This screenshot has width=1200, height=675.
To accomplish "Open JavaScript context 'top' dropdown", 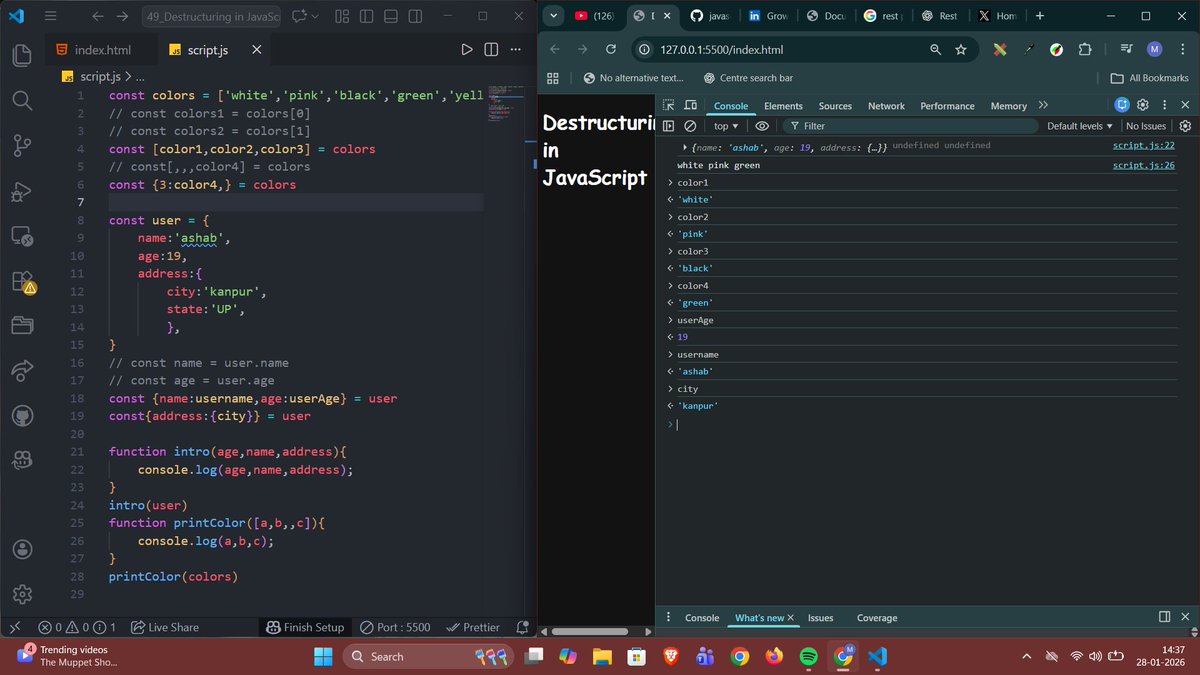I will click(726, 126).
